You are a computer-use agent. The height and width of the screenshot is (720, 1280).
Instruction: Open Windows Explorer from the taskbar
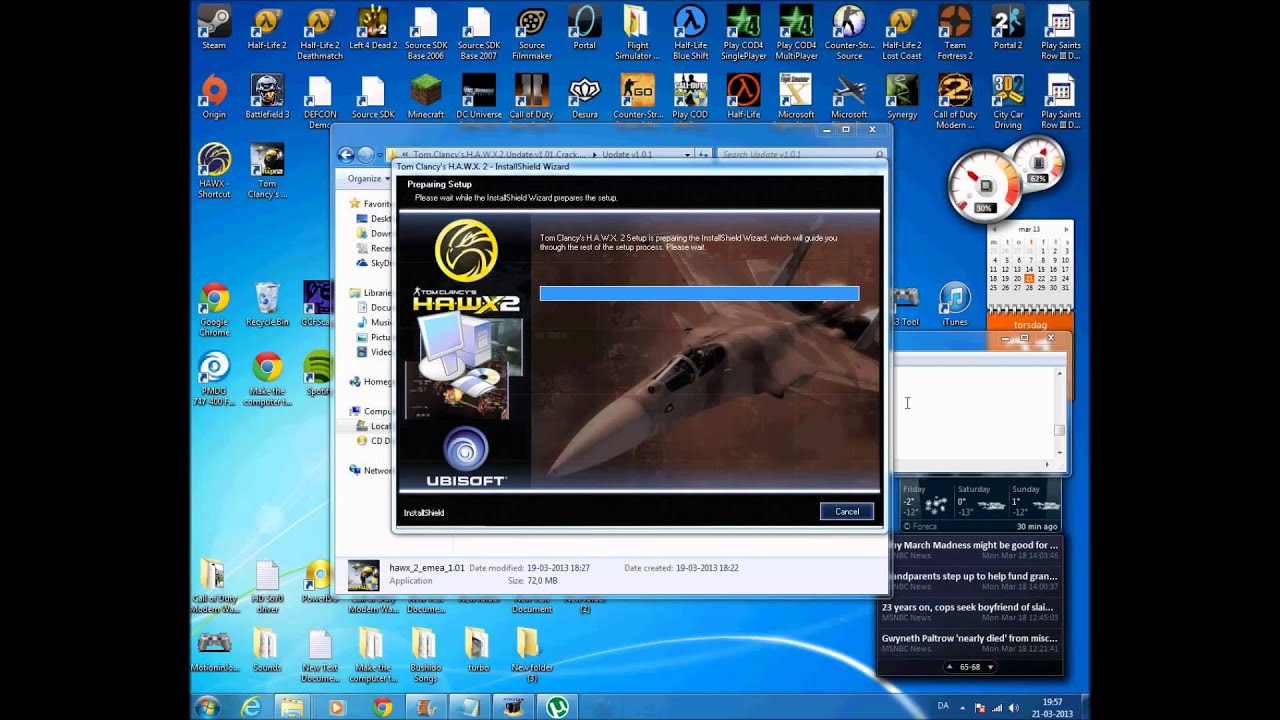tap(292, 707)
